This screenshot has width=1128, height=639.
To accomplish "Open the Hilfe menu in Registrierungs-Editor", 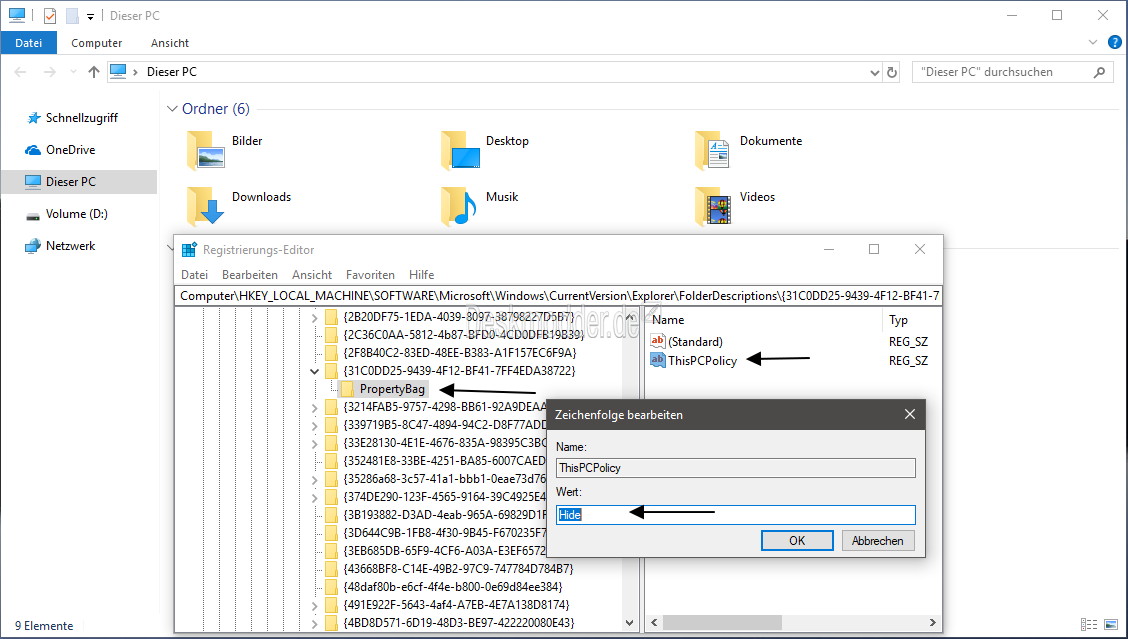I will point(422,275).
